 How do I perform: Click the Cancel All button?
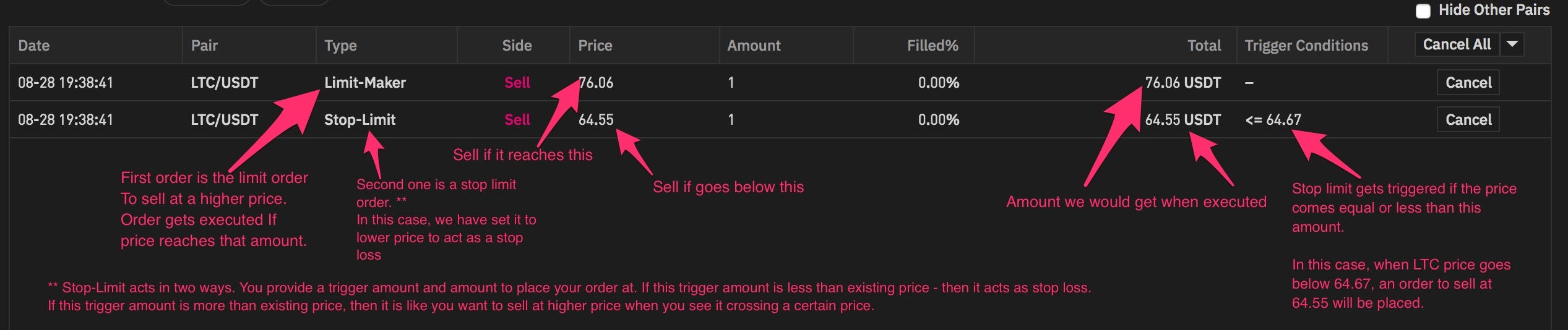coord(1457,44)
